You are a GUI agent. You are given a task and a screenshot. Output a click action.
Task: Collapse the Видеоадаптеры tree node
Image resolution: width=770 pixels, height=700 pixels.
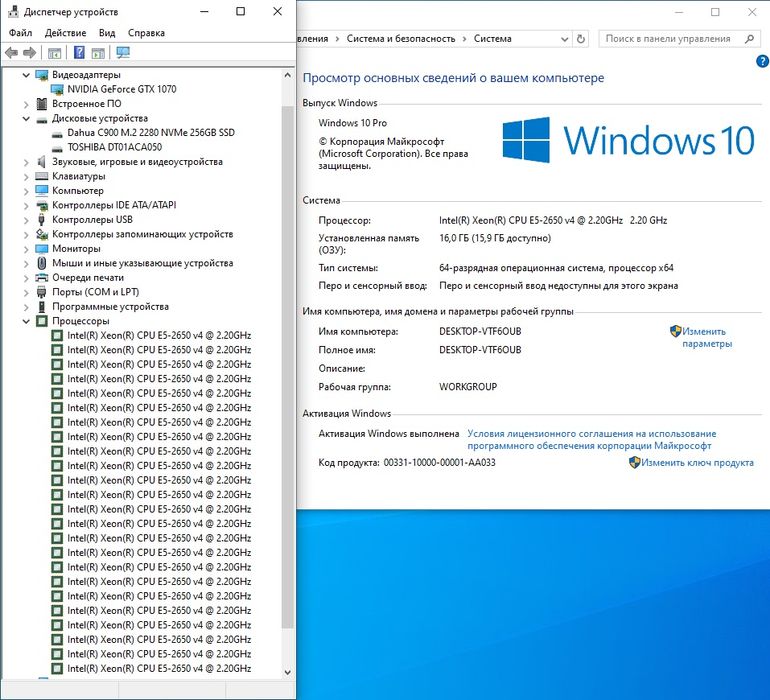pos(26,75)
